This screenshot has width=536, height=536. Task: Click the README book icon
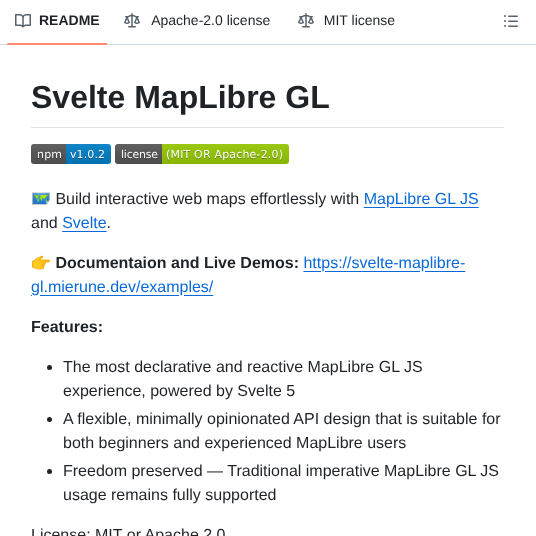tap(23, 21)
